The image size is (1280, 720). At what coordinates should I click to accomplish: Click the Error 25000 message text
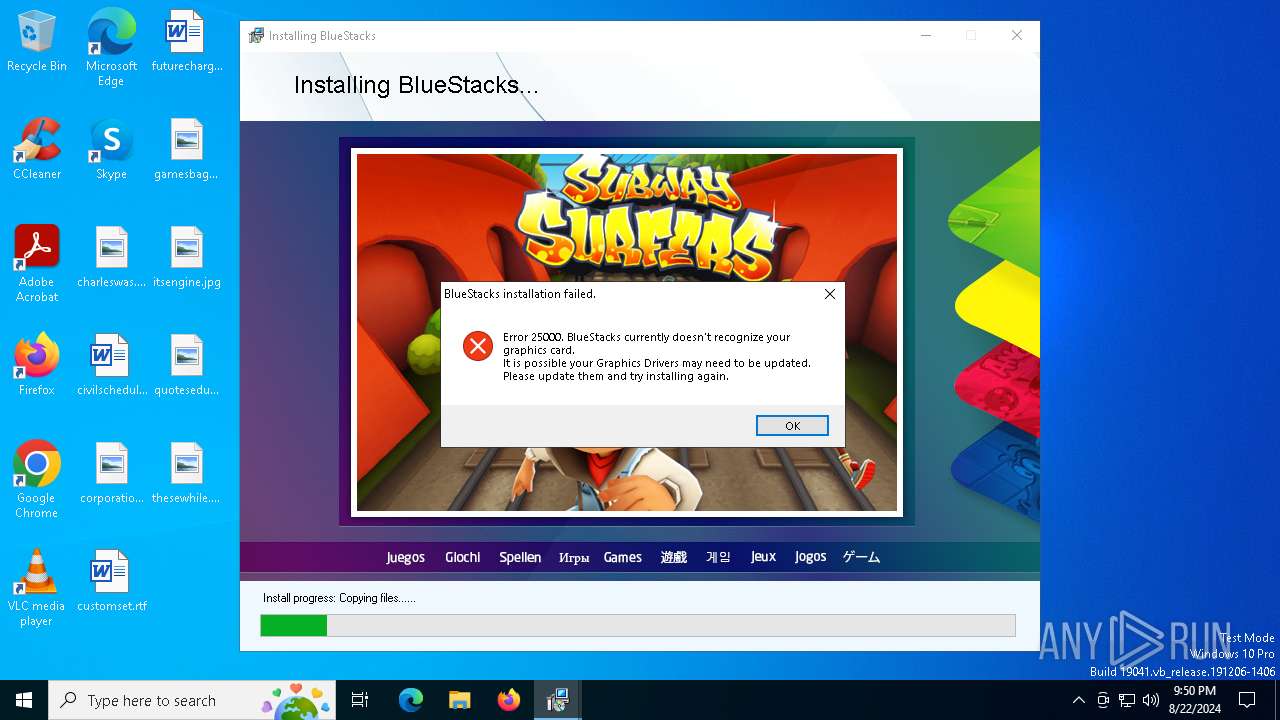[x=657, y=357]
